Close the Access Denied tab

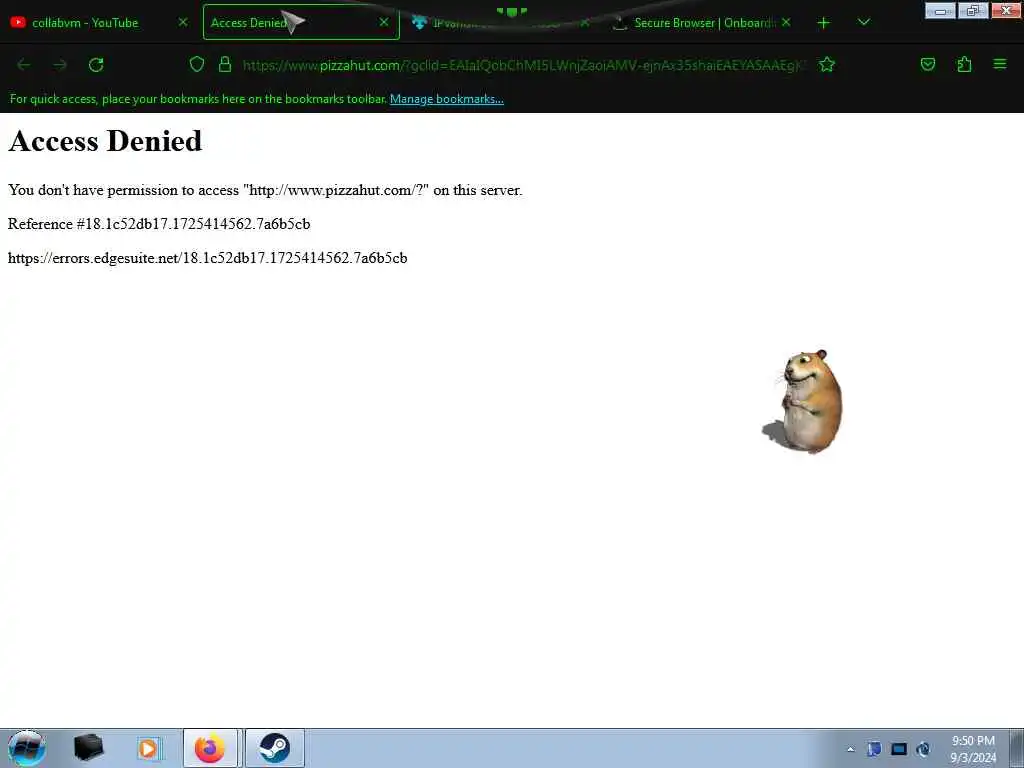pyautogui.click(x=384, y=22)
